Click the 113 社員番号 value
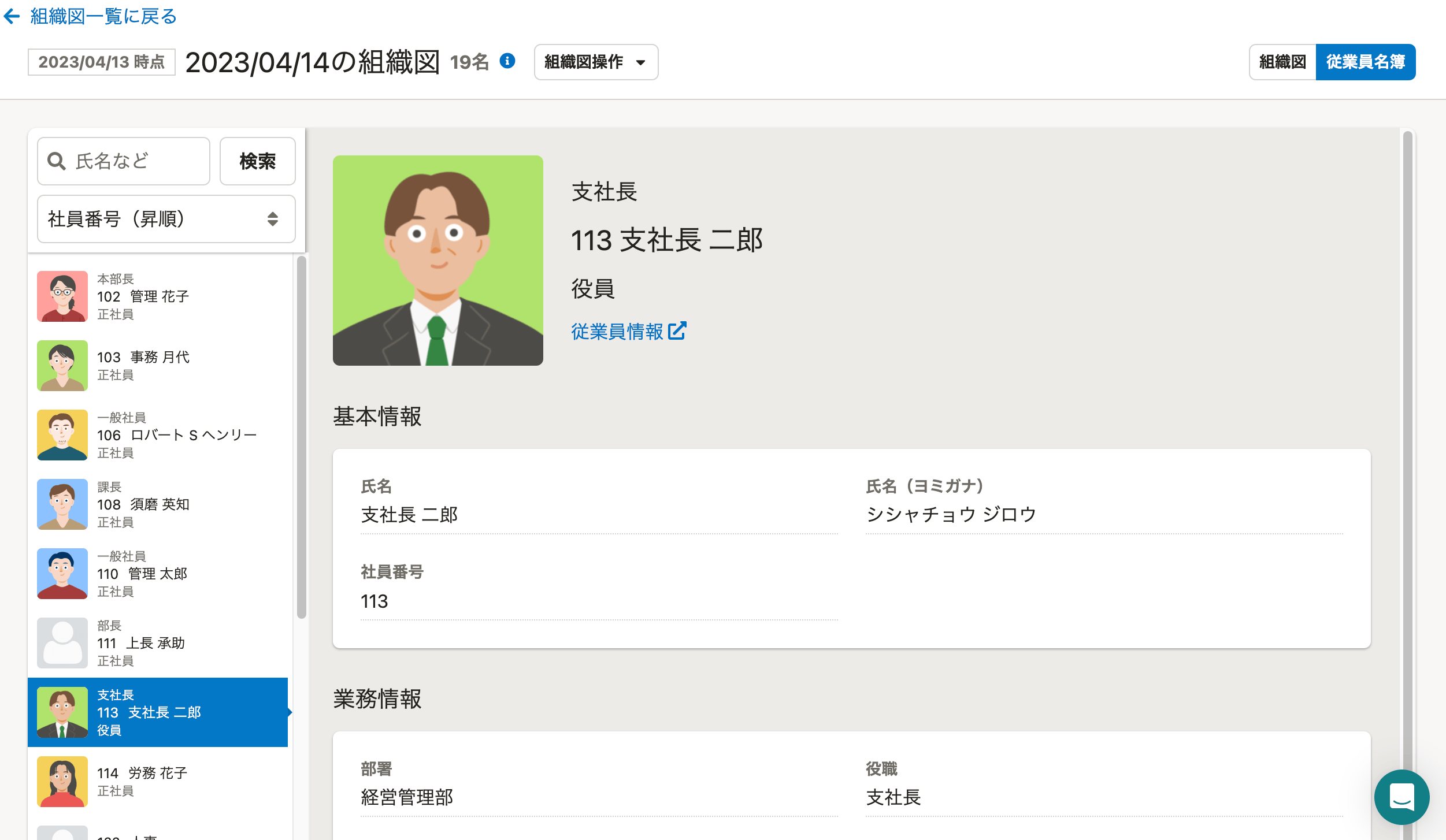This screenshot has width=1446, height=840. click(x=375, y=601)
